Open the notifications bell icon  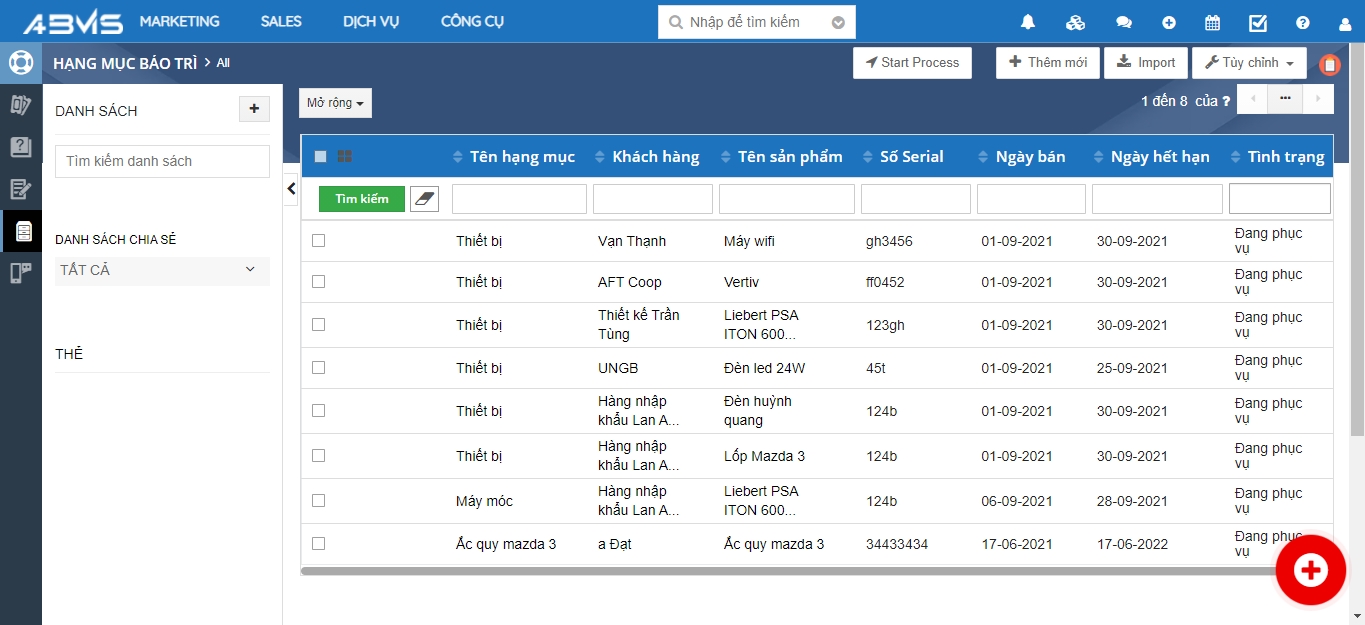click(x=1027, y=22)
